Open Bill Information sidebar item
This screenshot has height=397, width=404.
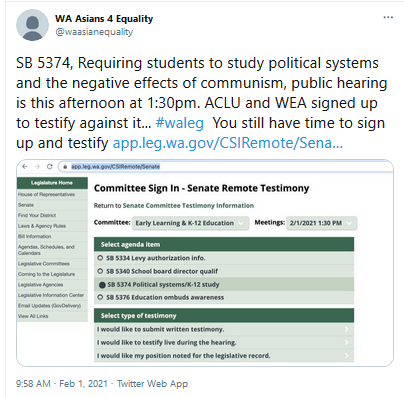click(x=35, y=236)
